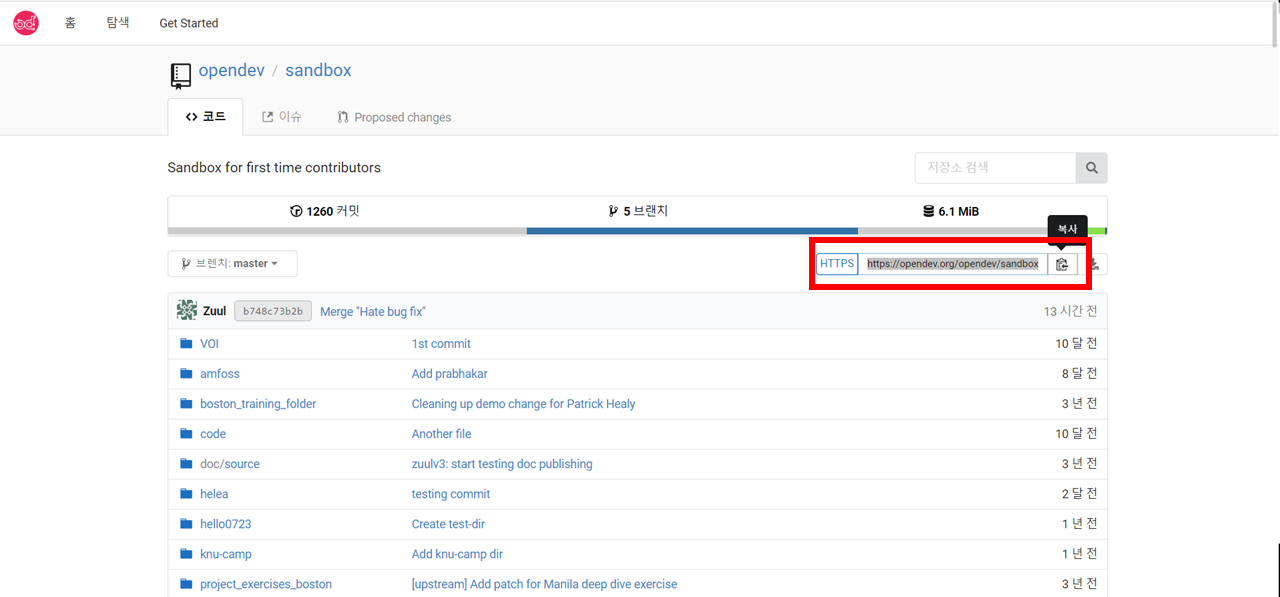Image resolution: width=1280 pixels, height=597 pixels.
Task: Click the download repository icon
Action: (x=1095, y=264)
